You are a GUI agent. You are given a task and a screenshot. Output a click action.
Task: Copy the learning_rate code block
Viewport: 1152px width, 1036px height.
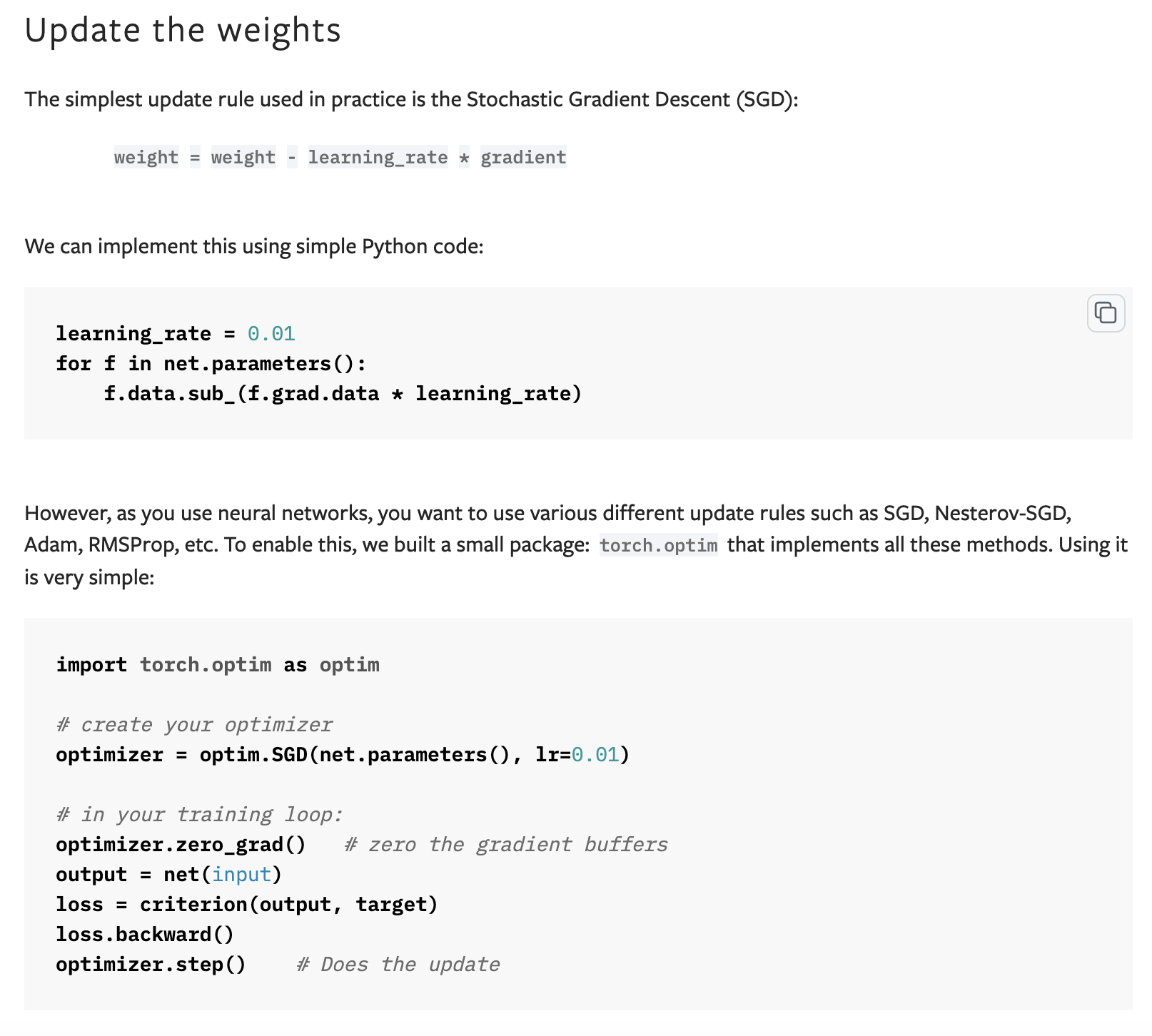[x=1106, y=313]
